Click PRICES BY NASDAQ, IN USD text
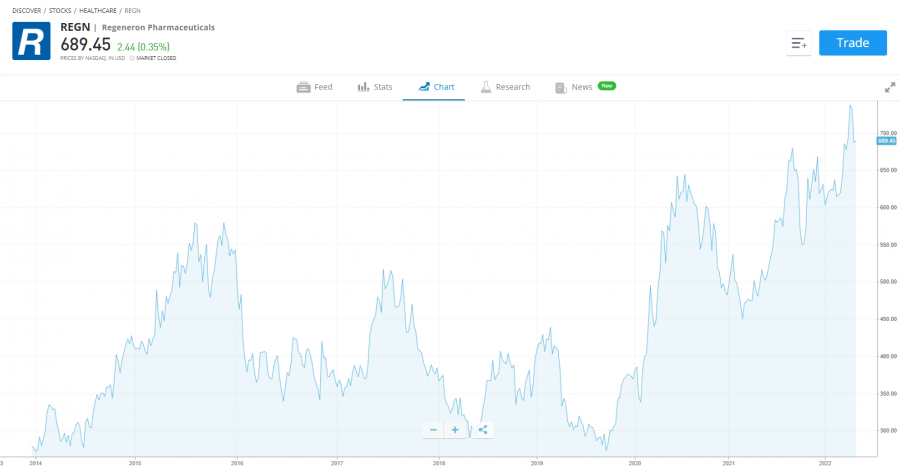 (x=92, y=58)
